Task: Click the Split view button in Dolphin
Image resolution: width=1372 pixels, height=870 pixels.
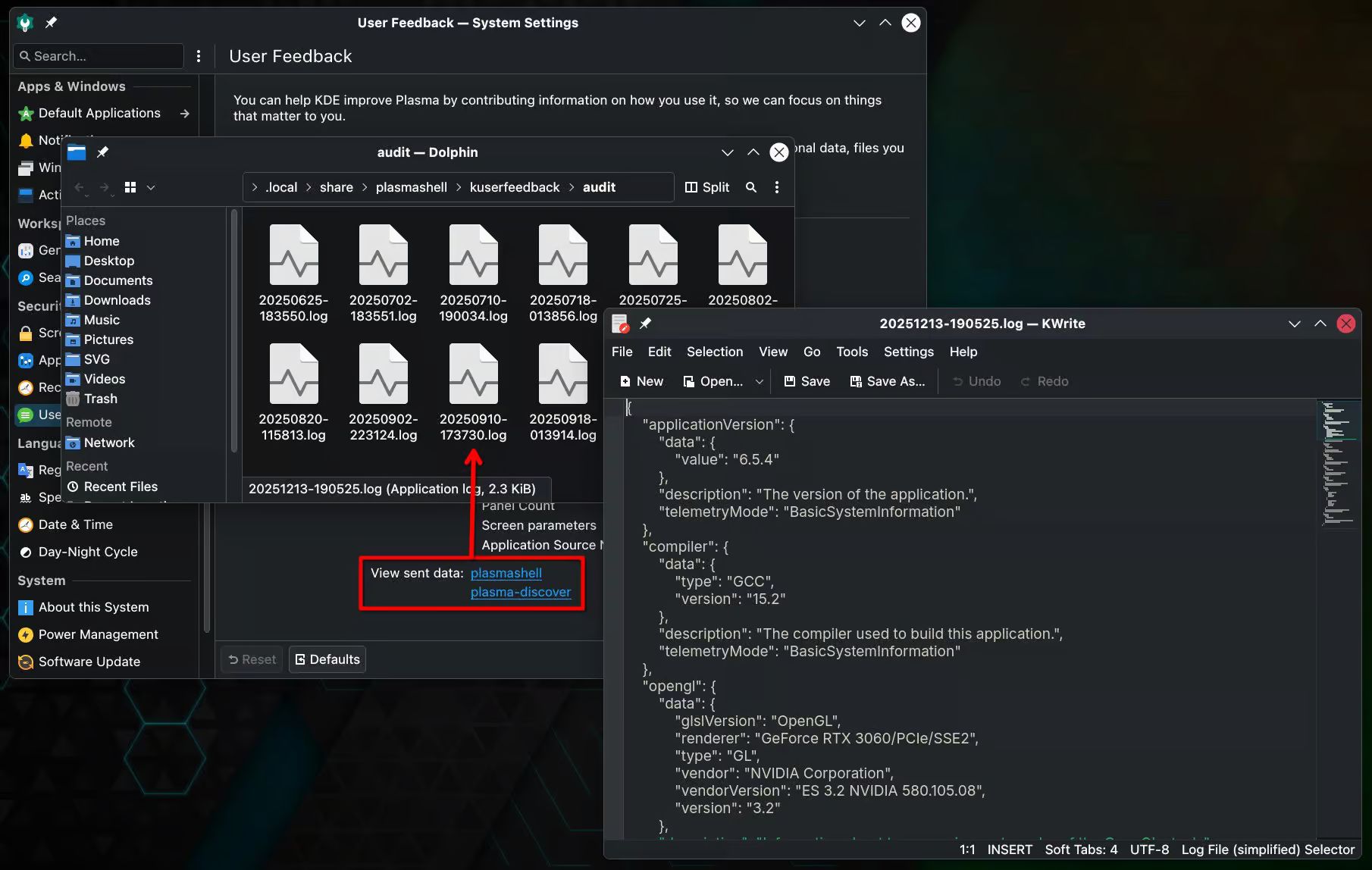Action: coord(706,187)
